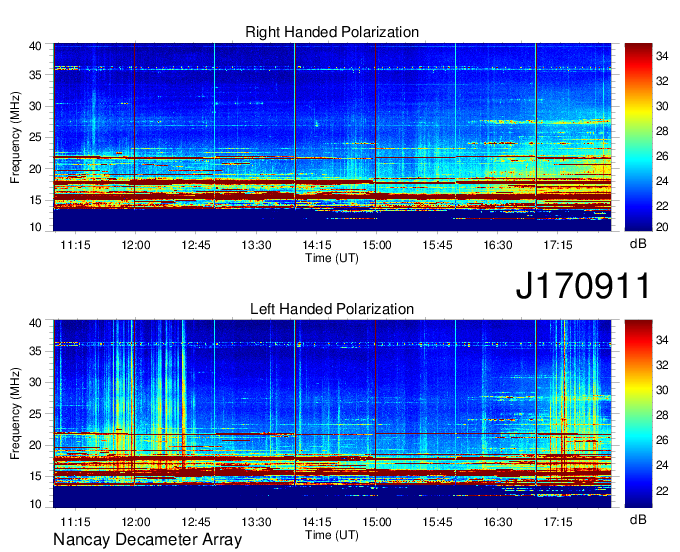Click the 22 dB label on Left Handed colorbar
680x552 pixels.
(662, 491)
